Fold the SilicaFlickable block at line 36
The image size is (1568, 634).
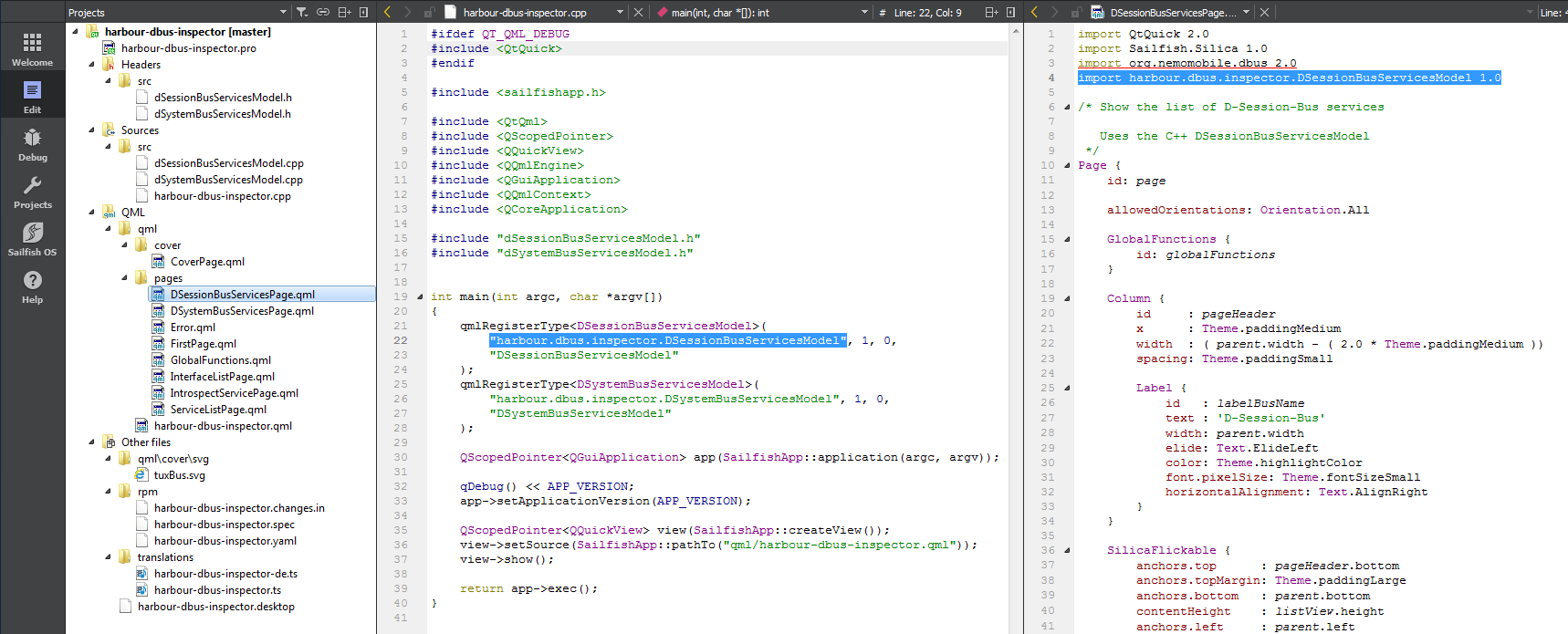tap(1067, 550)
